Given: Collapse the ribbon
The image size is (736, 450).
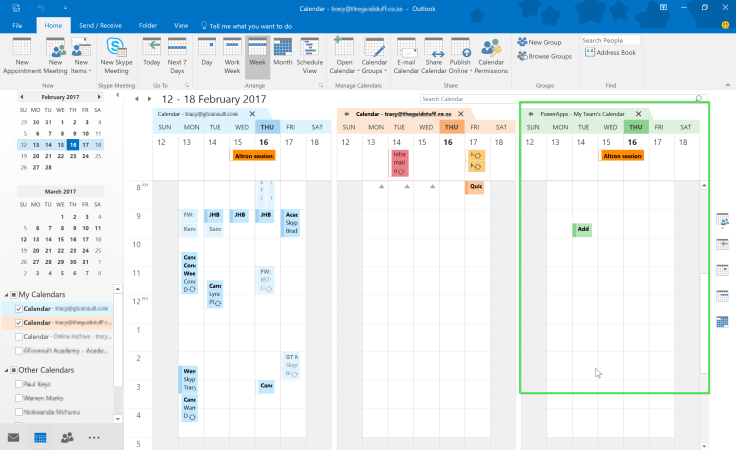Looking at the screenshot, I should click(728, 85).
